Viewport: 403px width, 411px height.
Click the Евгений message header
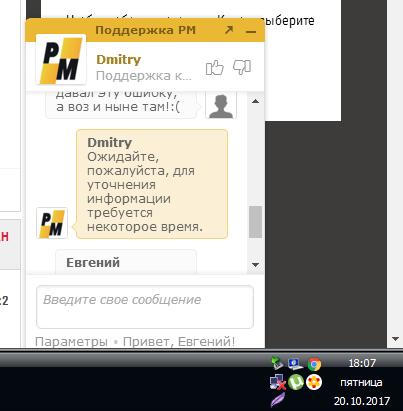click(93, 263)
